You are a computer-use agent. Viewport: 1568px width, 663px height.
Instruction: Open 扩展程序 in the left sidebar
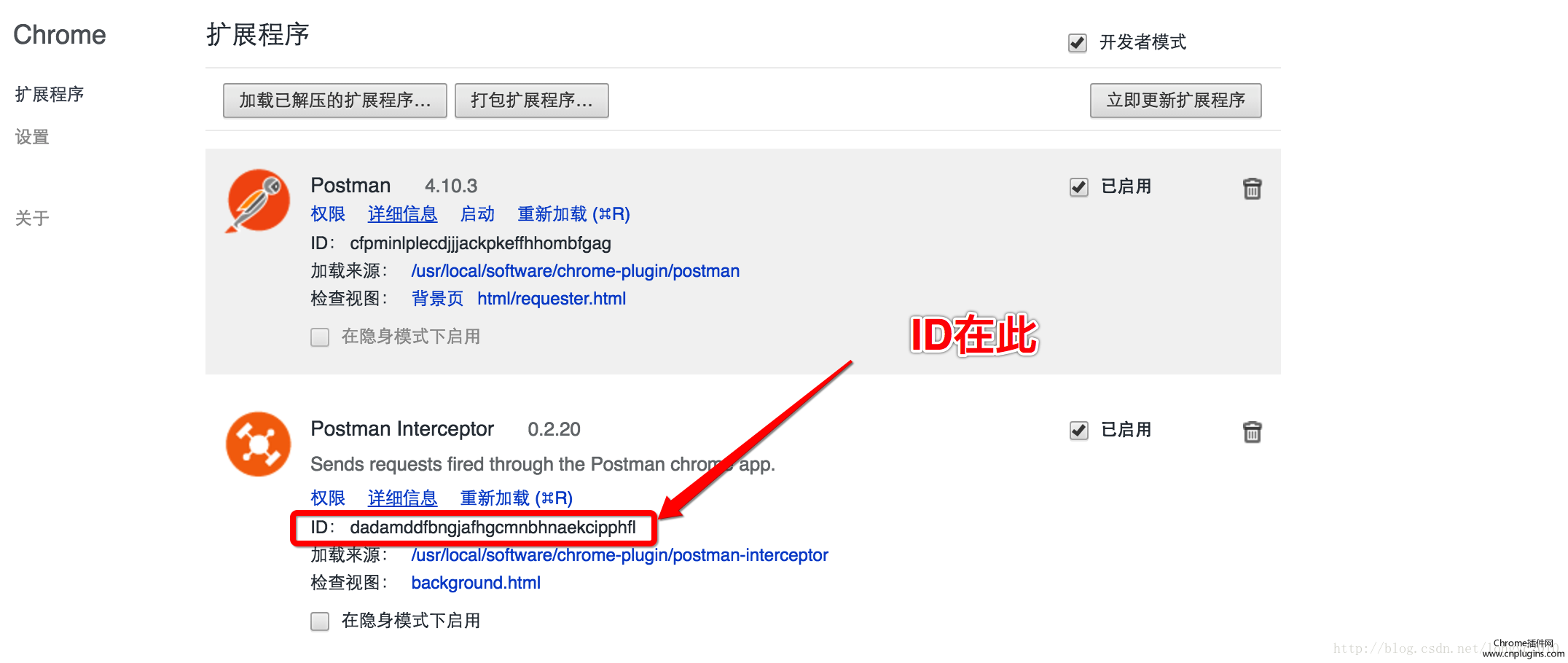click(x=50, y=95)
